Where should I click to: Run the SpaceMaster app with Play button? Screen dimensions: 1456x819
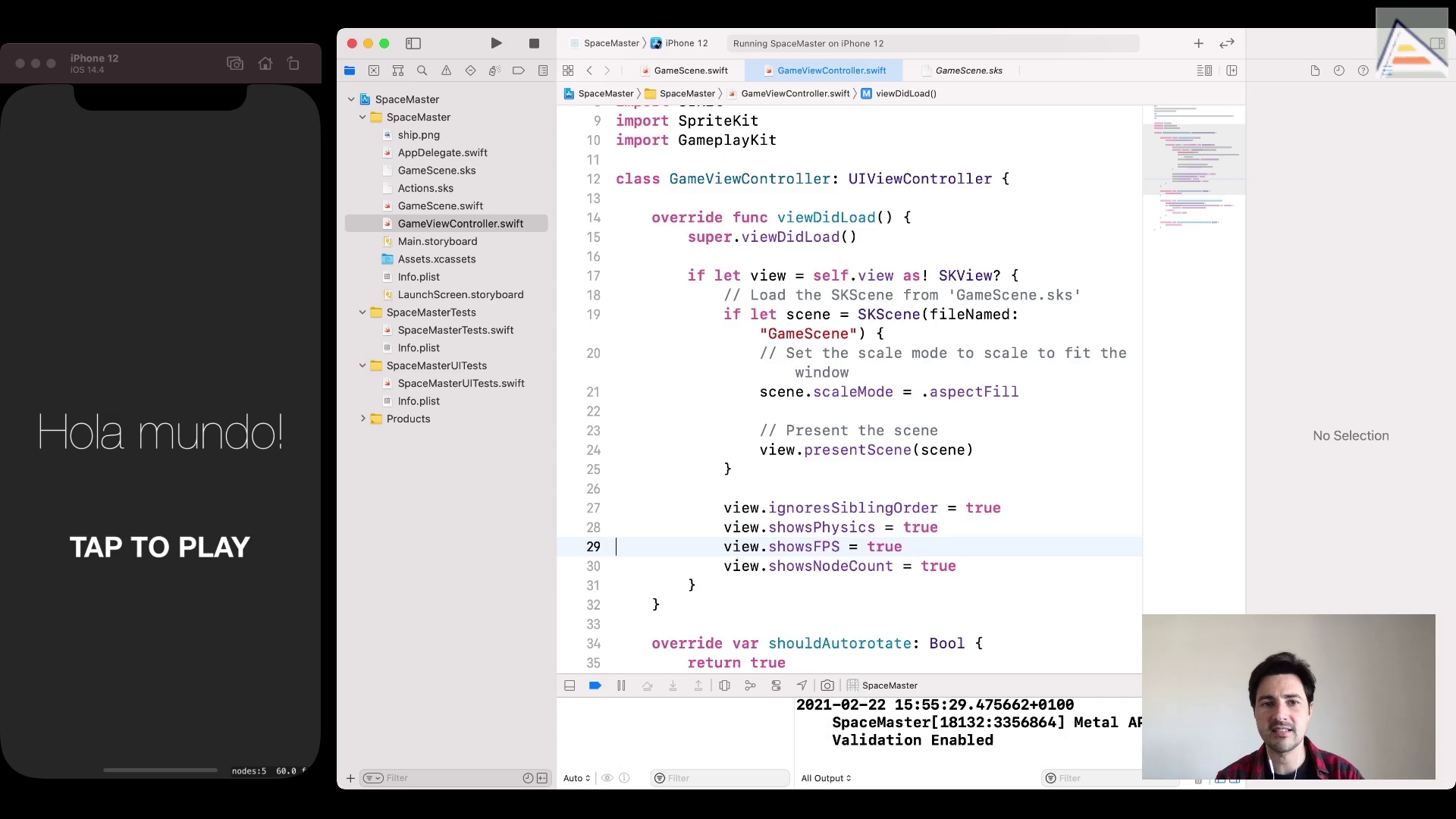pyautogui.click(x=496, y=43)
